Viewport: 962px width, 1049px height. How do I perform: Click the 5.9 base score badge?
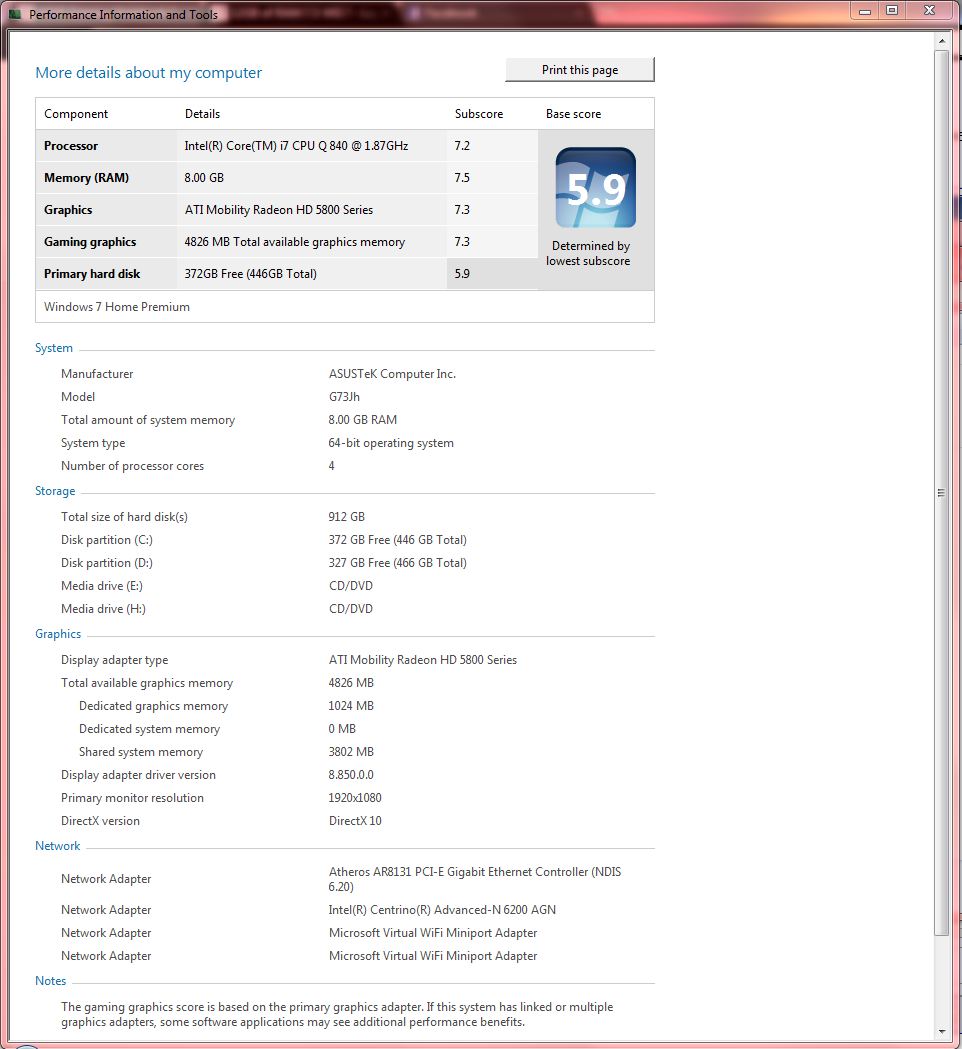[595, 188]
